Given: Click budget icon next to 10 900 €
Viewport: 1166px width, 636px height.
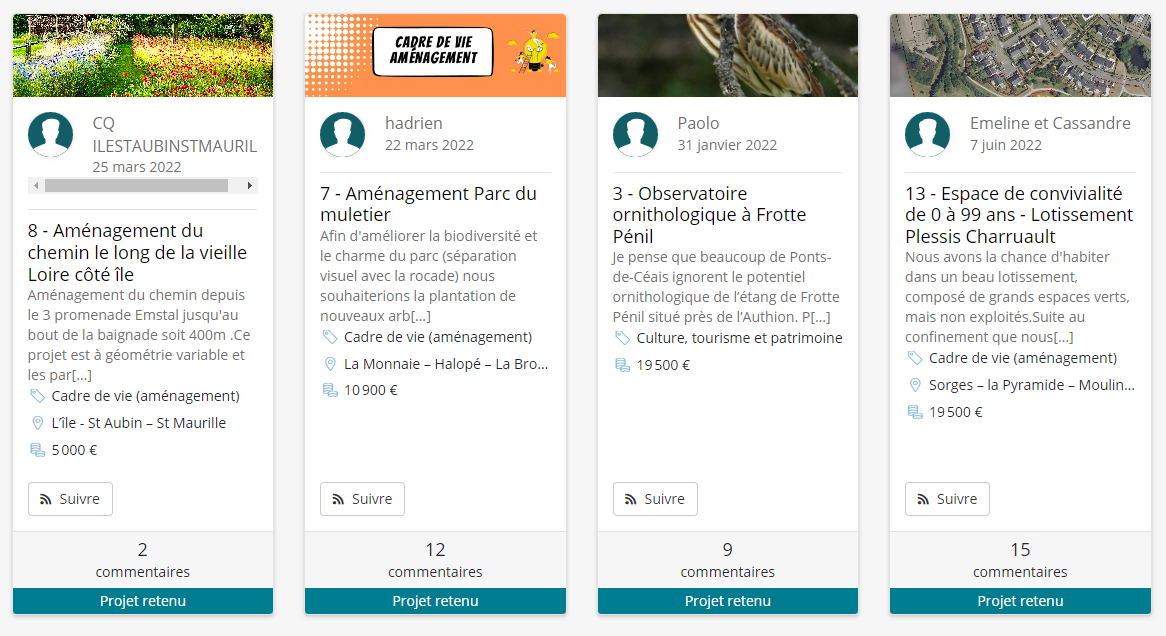Looking at the screenshot, I should click(x=329, y=390).
